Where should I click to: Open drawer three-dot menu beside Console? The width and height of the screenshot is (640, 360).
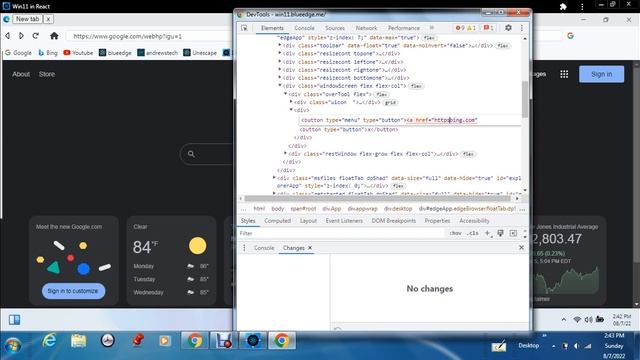pyautogui.click(x=244, y=248)
